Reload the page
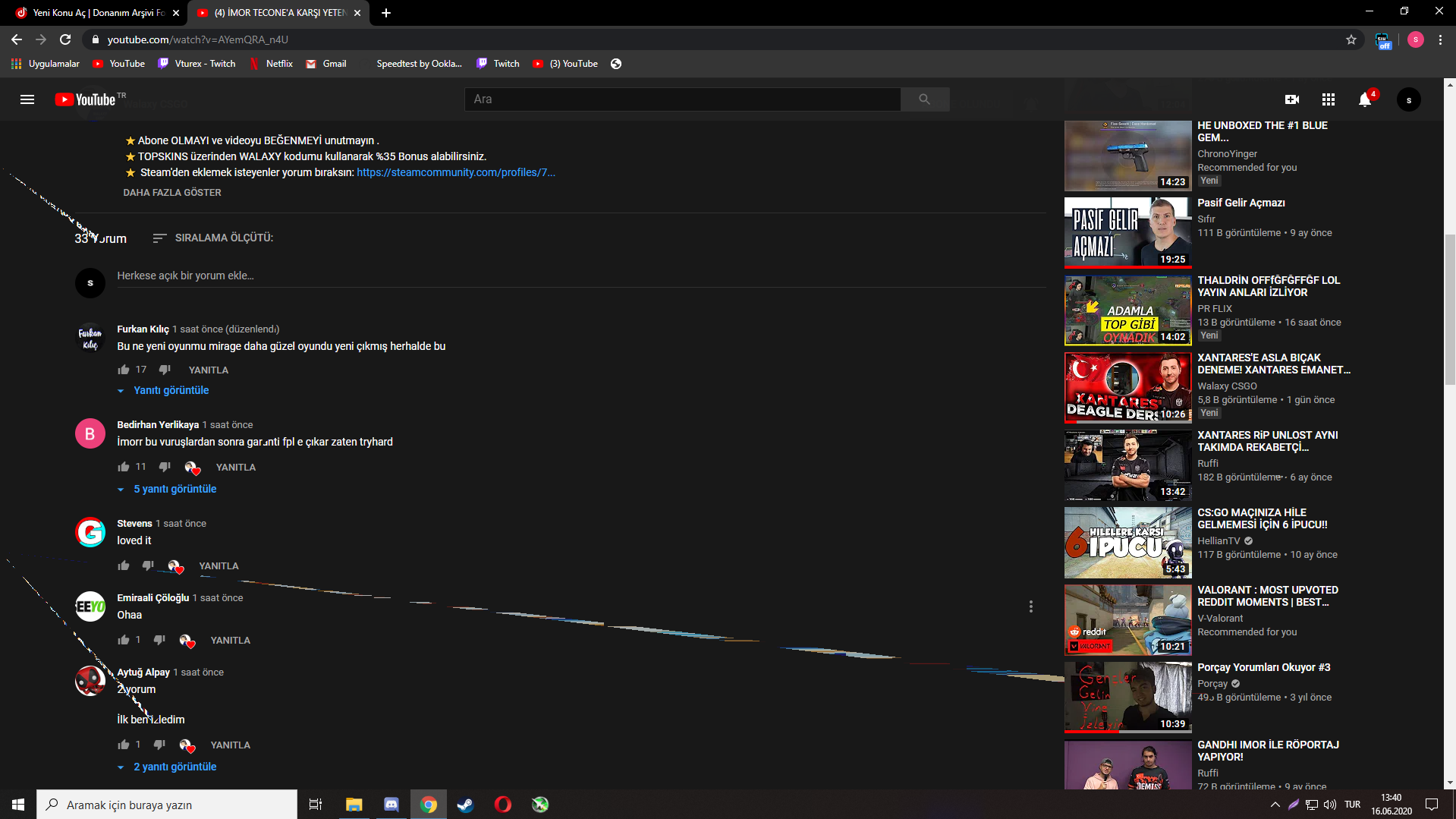The width and height of the screenshot is (1456, 819). pos(65,39)
